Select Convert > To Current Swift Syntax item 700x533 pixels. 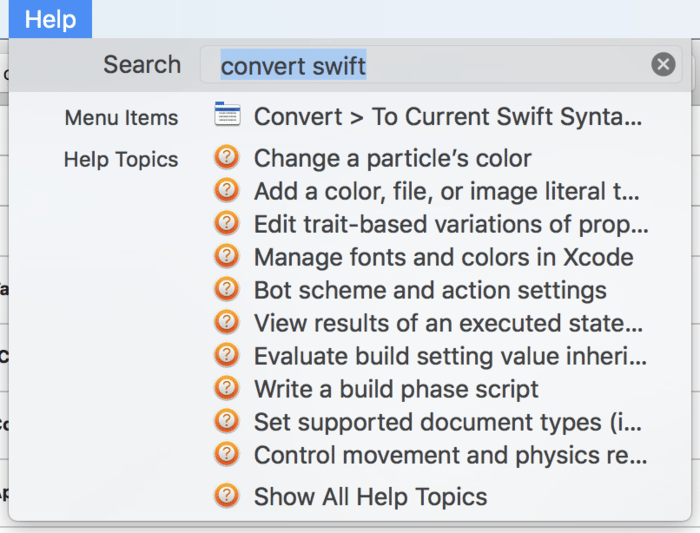[447, 117]
